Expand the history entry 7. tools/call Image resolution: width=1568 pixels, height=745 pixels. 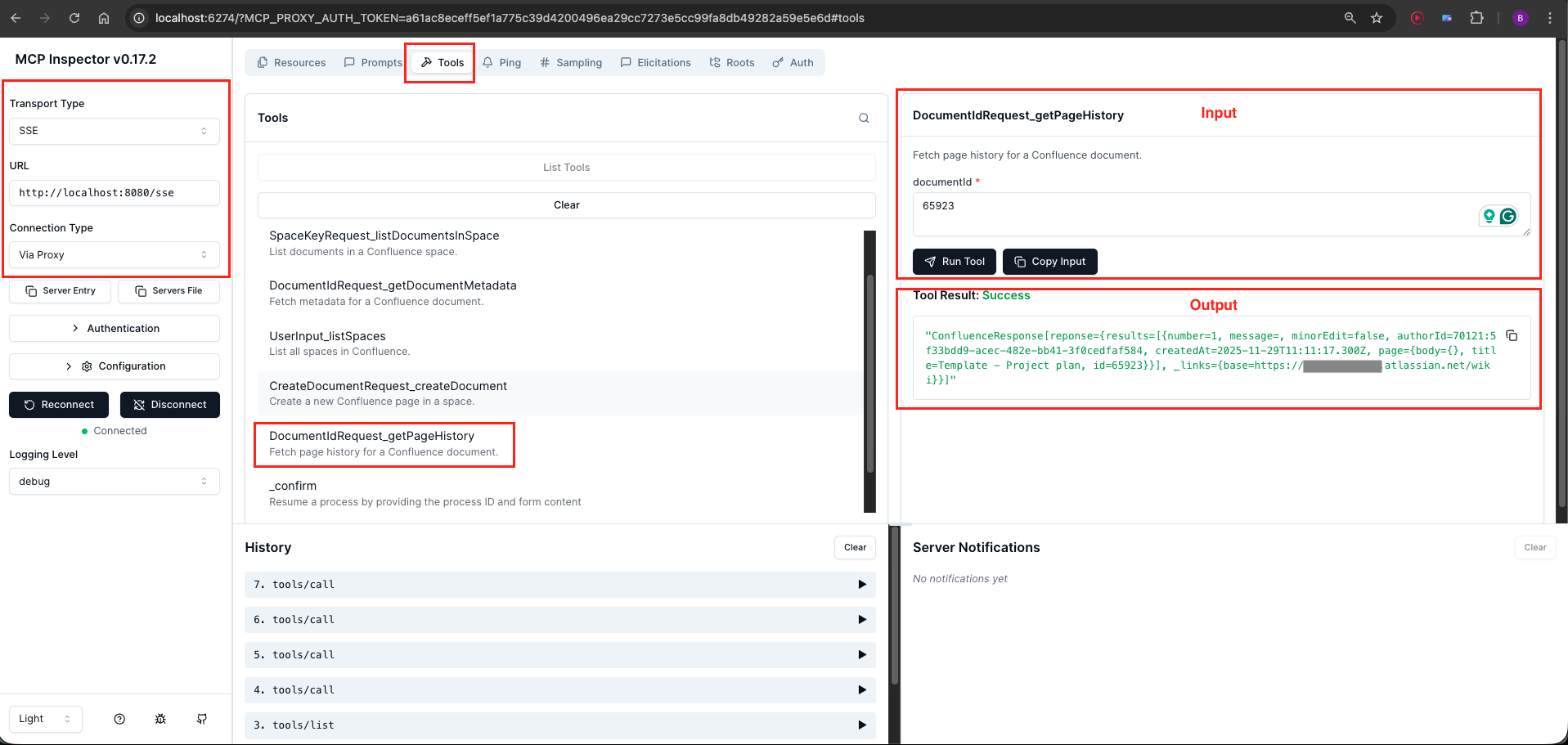pos(860,584)
